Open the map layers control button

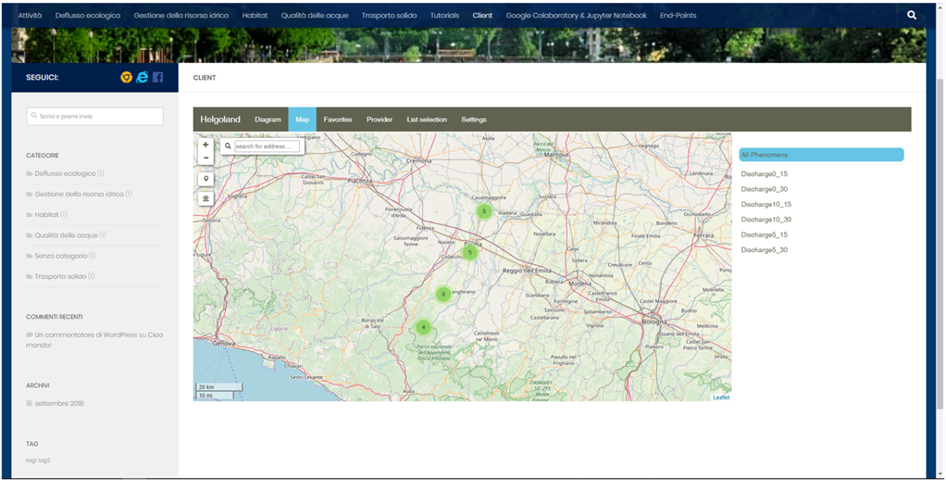tap(206, 199)
